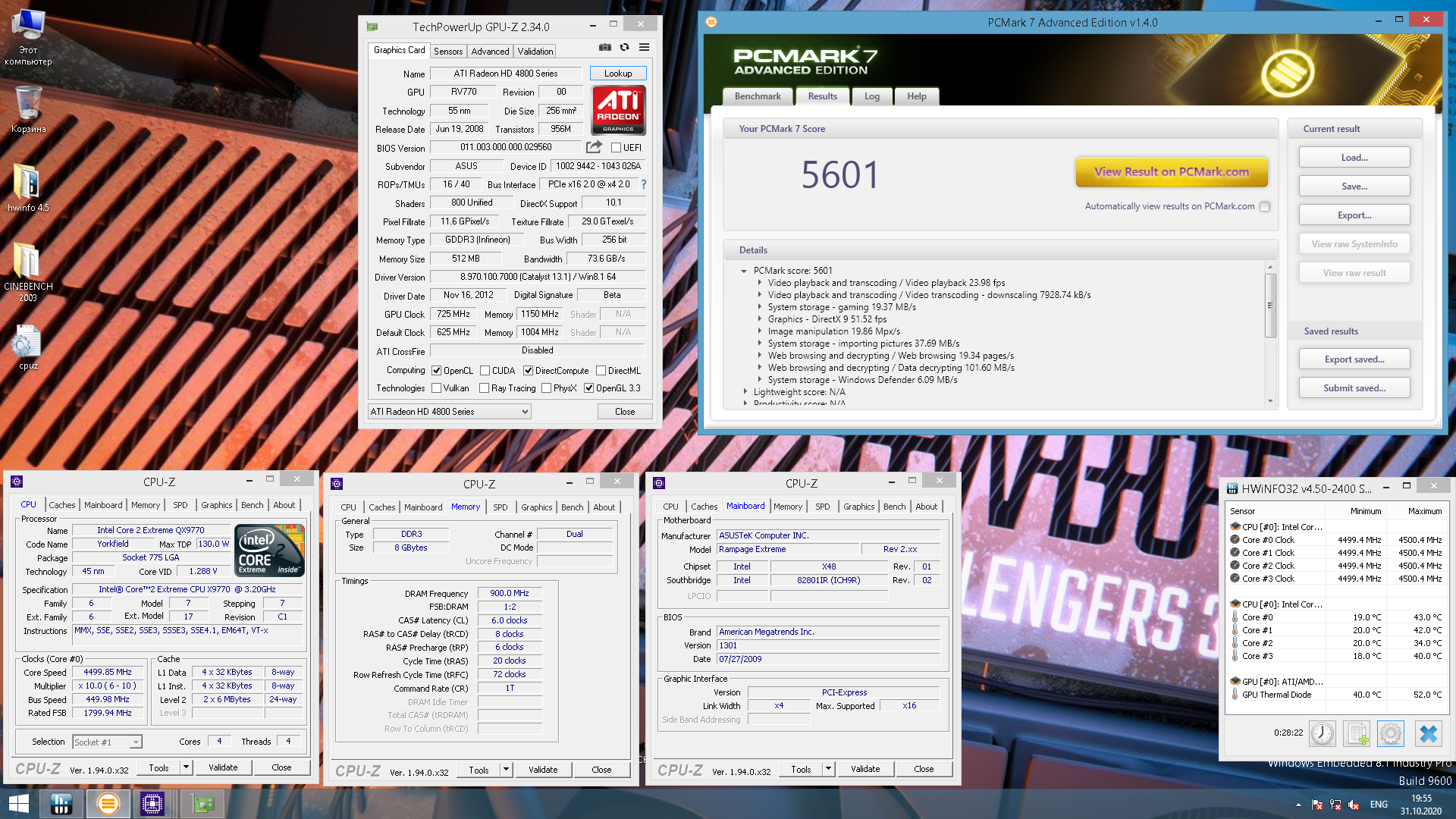Click the HWiNFO blue X close-sensors icon

(x=1428, y=733)
